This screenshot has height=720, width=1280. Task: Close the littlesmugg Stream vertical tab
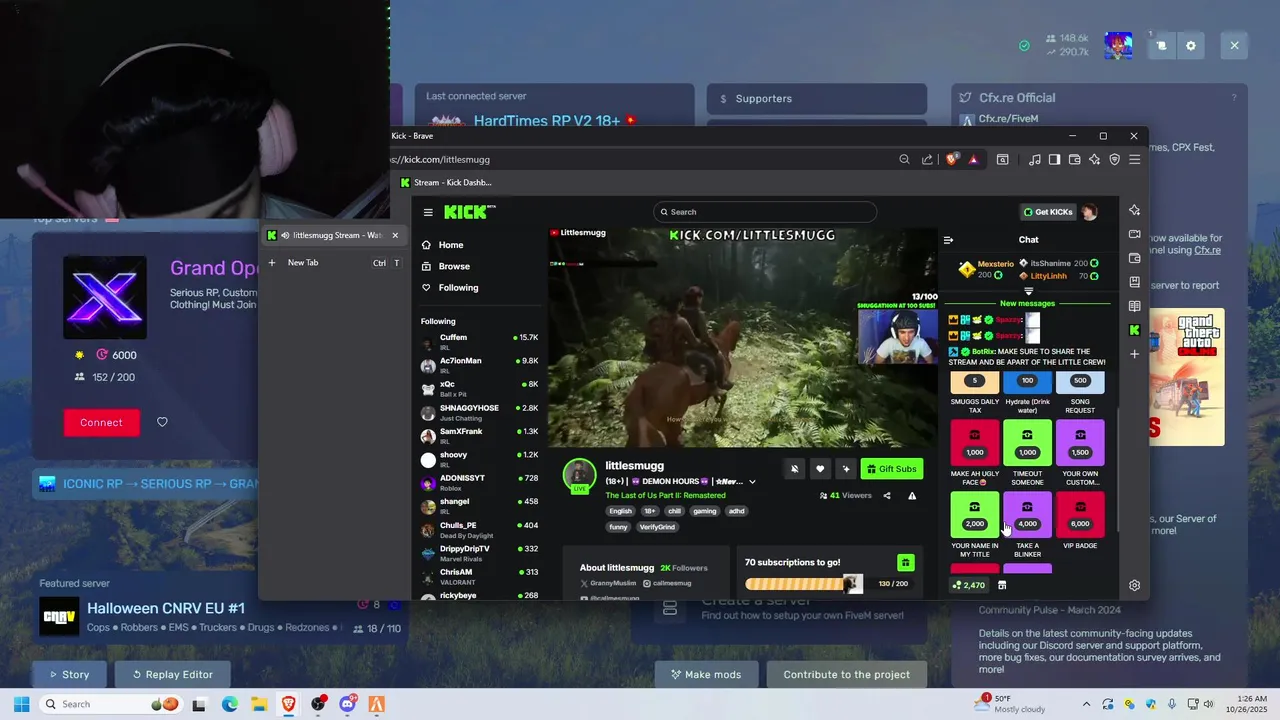point(395,235)
